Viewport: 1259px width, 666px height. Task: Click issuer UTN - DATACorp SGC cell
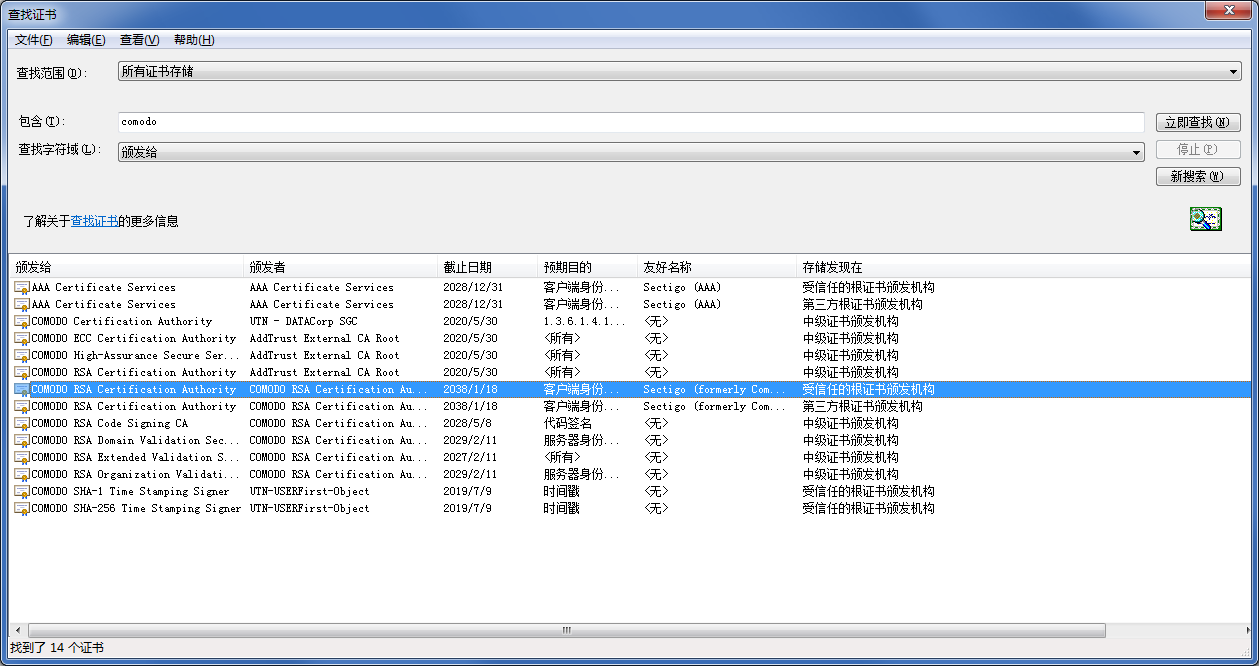(x=303, y=322)
